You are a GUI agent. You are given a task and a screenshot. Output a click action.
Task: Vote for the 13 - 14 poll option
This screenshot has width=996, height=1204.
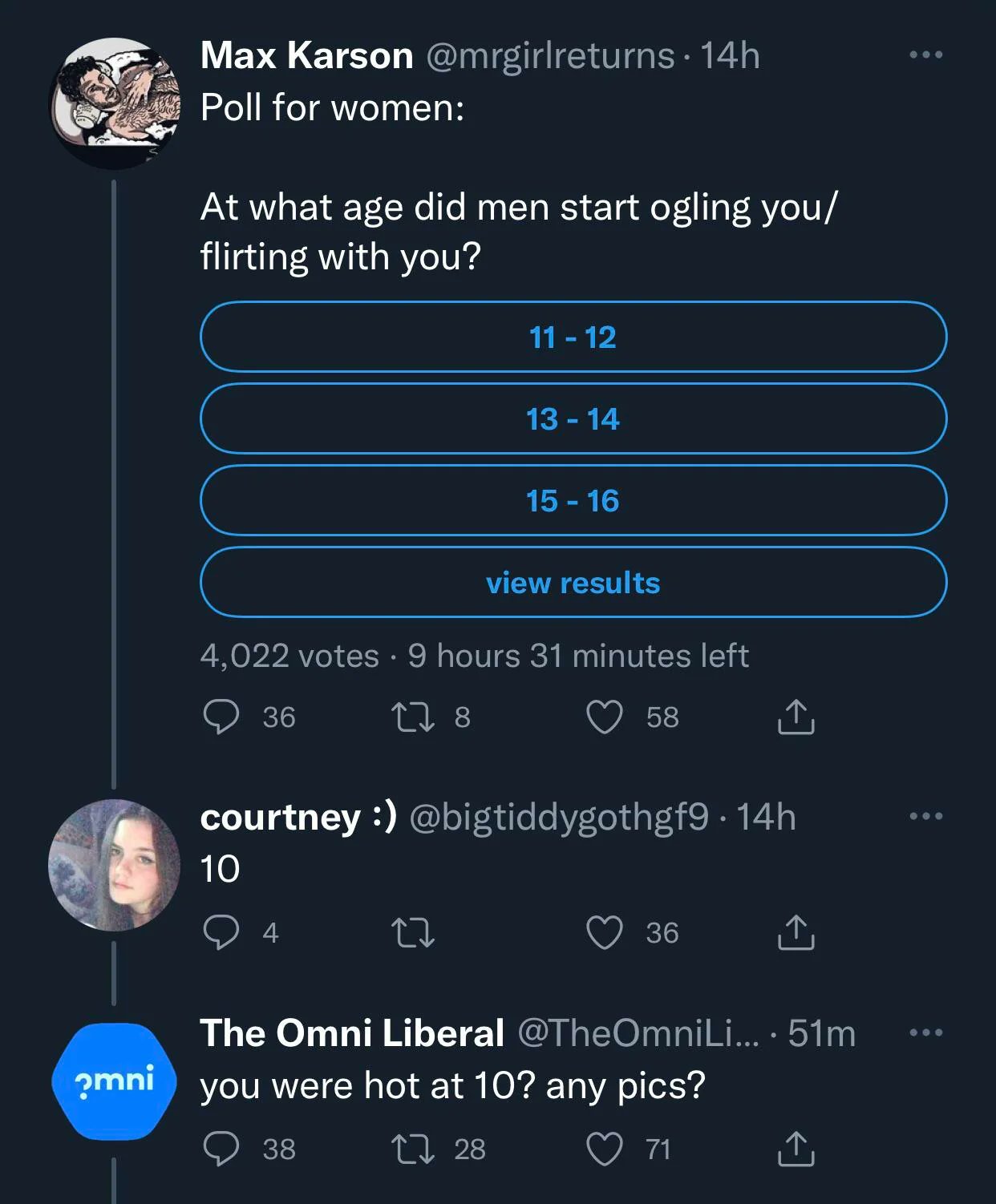click(x=573, y=418)
